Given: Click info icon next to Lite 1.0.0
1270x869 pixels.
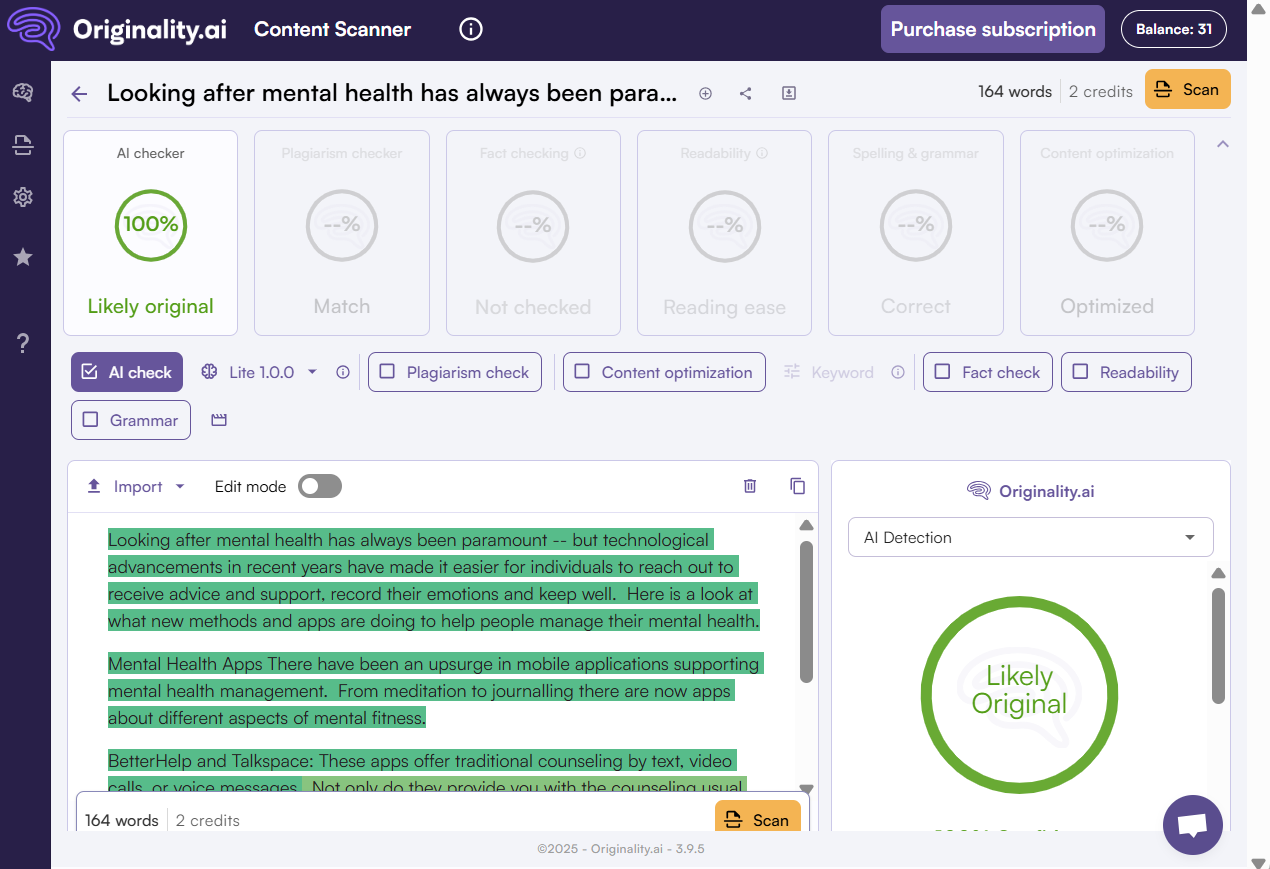Looking at the screenshot, I should point(343,372).
